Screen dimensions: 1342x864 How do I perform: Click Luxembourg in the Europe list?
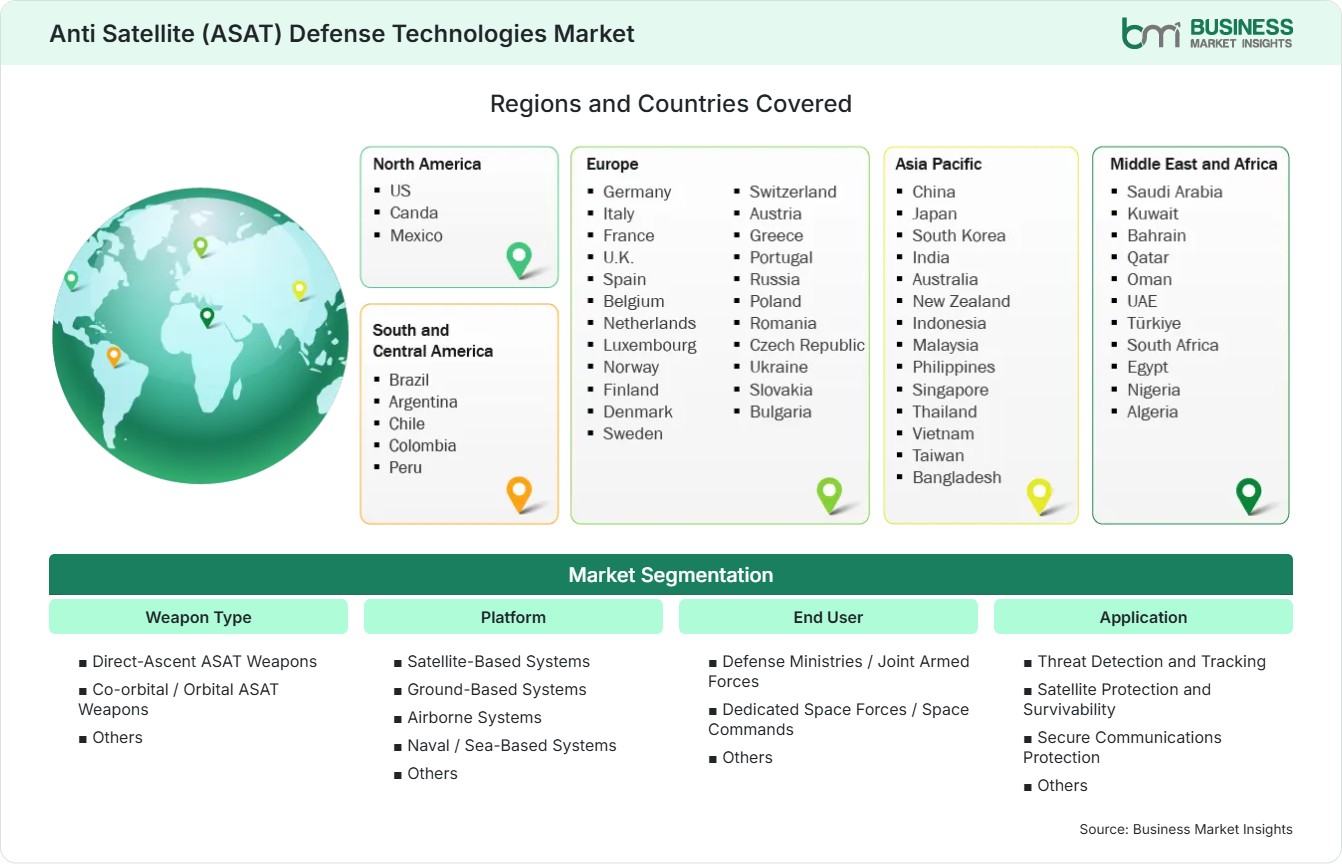point(650,345)
